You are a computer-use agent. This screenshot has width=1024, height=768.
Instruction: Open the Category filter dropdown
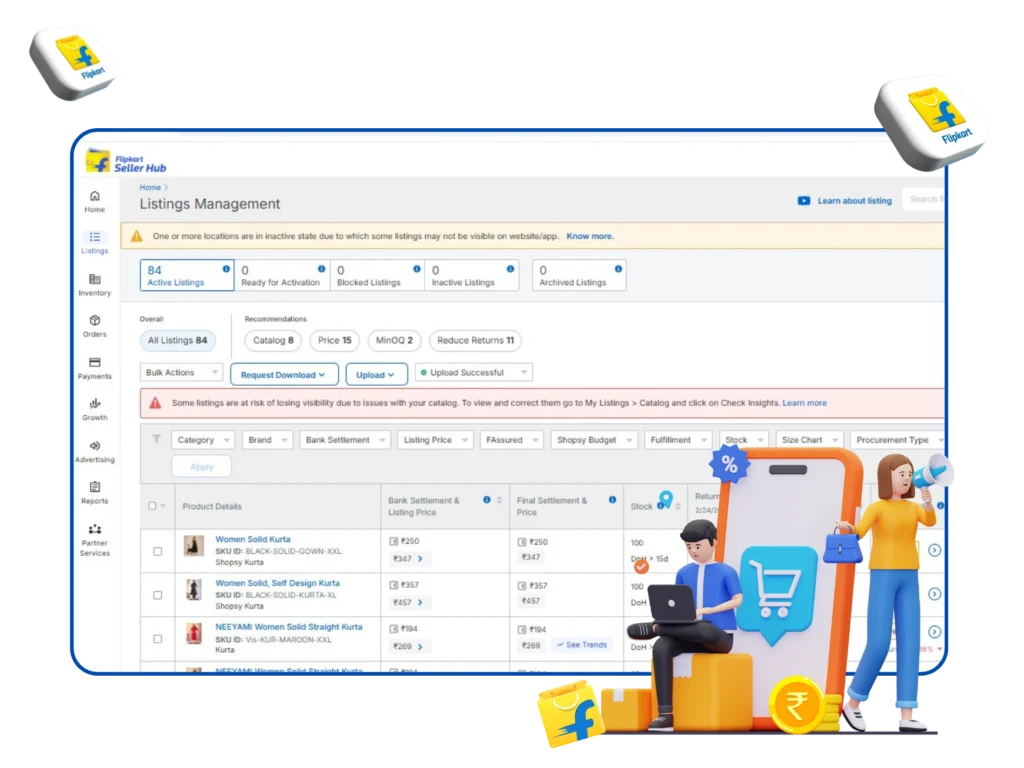click(x=203, y=440)
